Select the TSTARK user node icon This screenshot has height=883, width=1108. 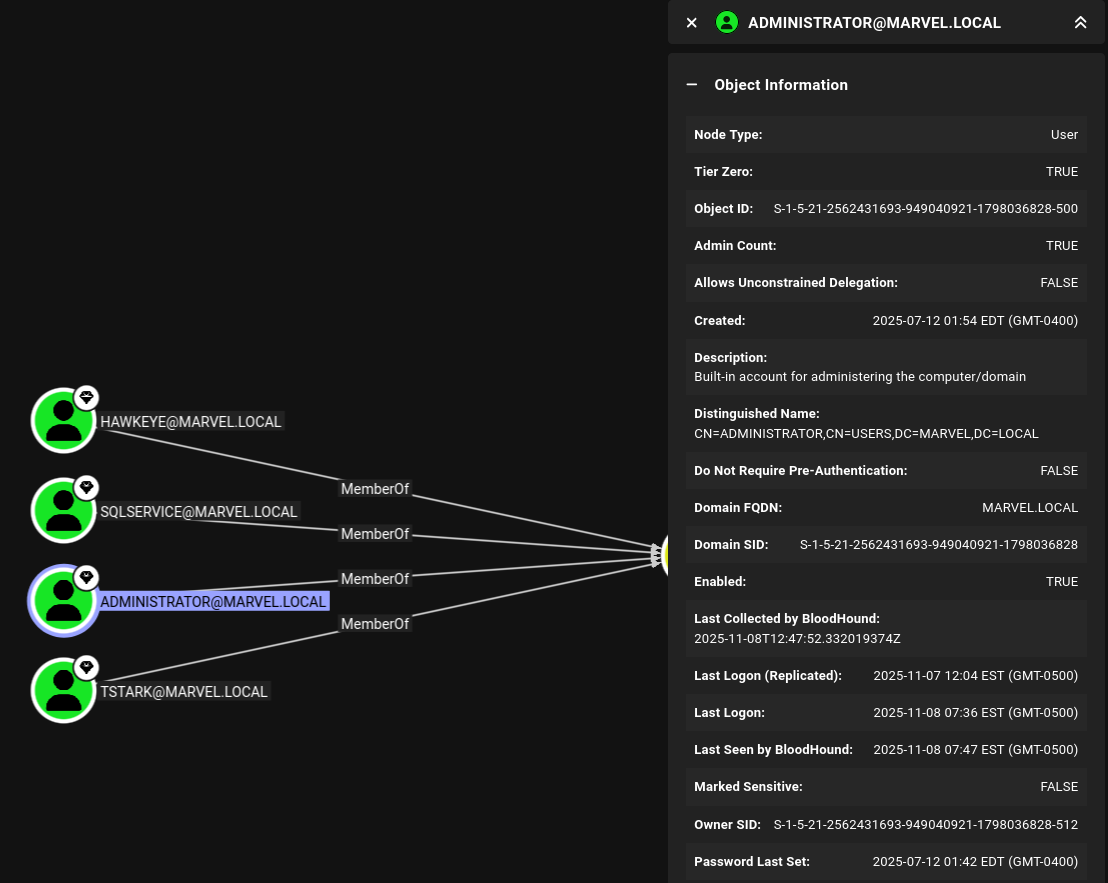click(x=64, y=690)
